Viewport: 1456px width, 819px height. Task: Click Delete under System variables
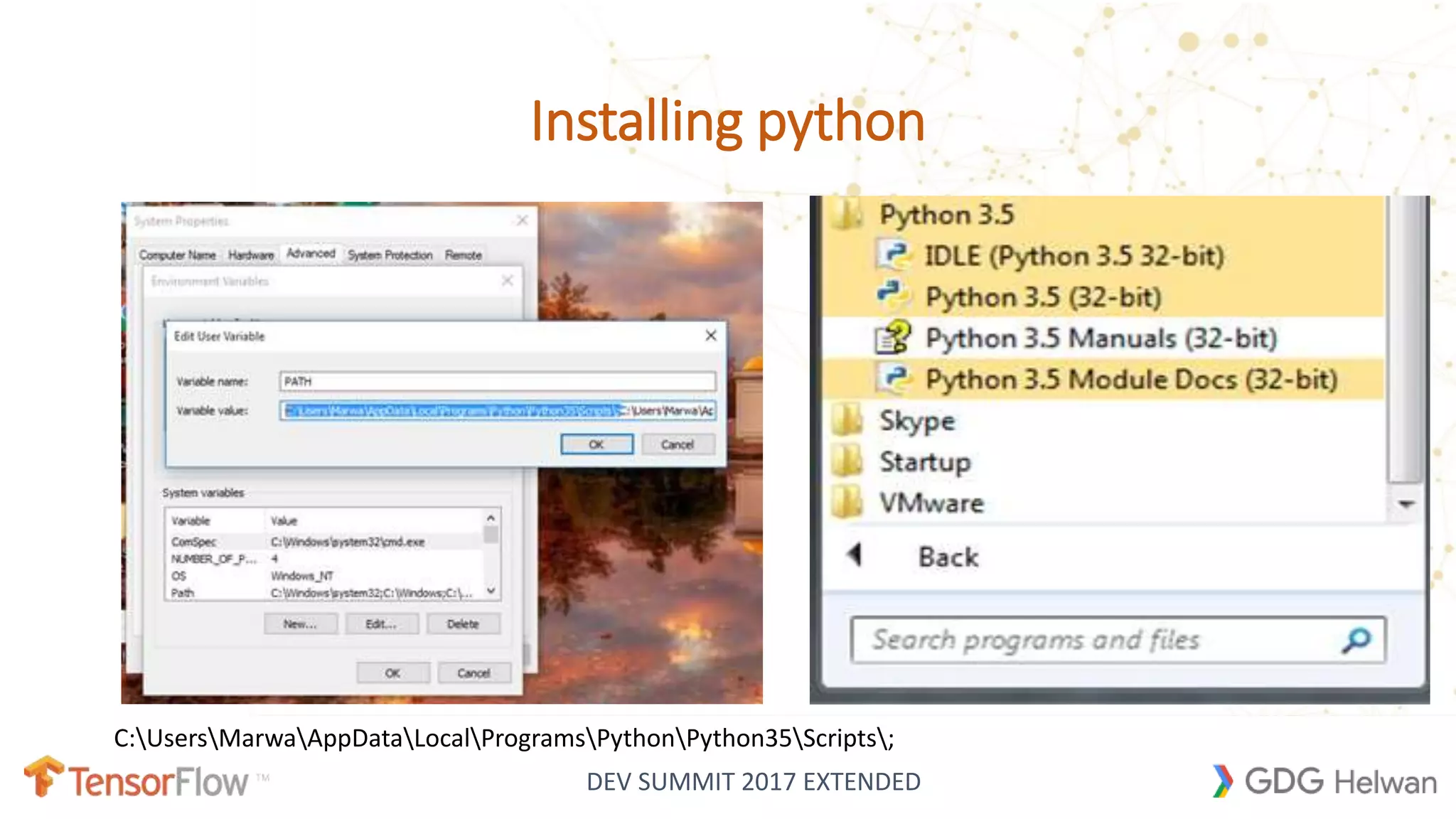tap(463, 623)
